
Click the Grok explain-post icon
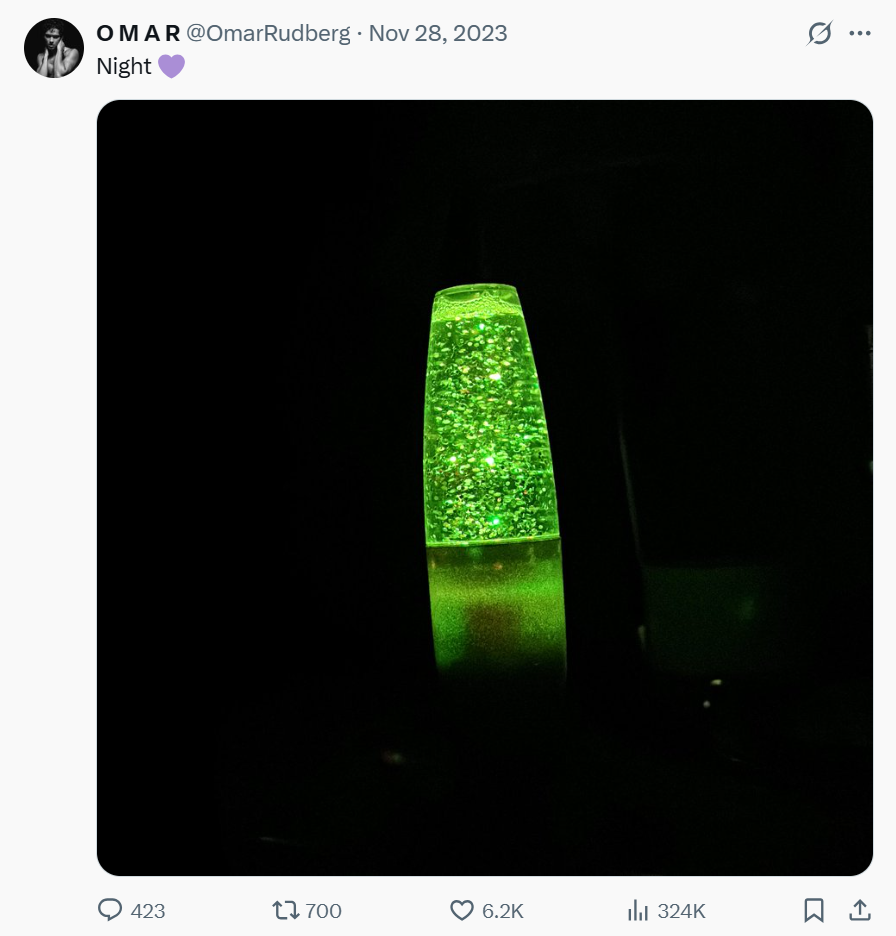point(819,33)
